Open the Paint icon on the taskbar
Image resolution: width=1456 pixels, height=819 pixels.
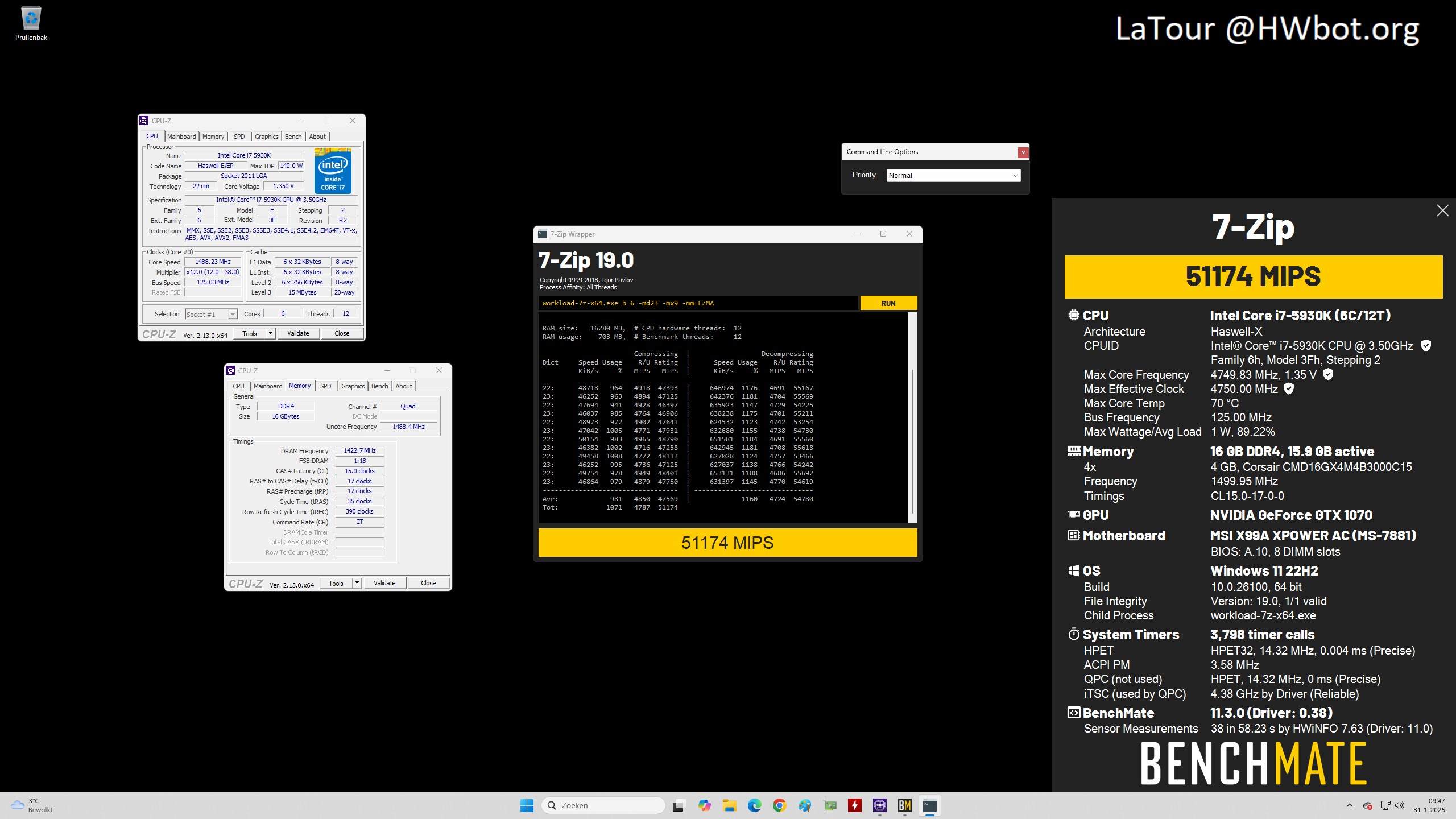point(804,805)
